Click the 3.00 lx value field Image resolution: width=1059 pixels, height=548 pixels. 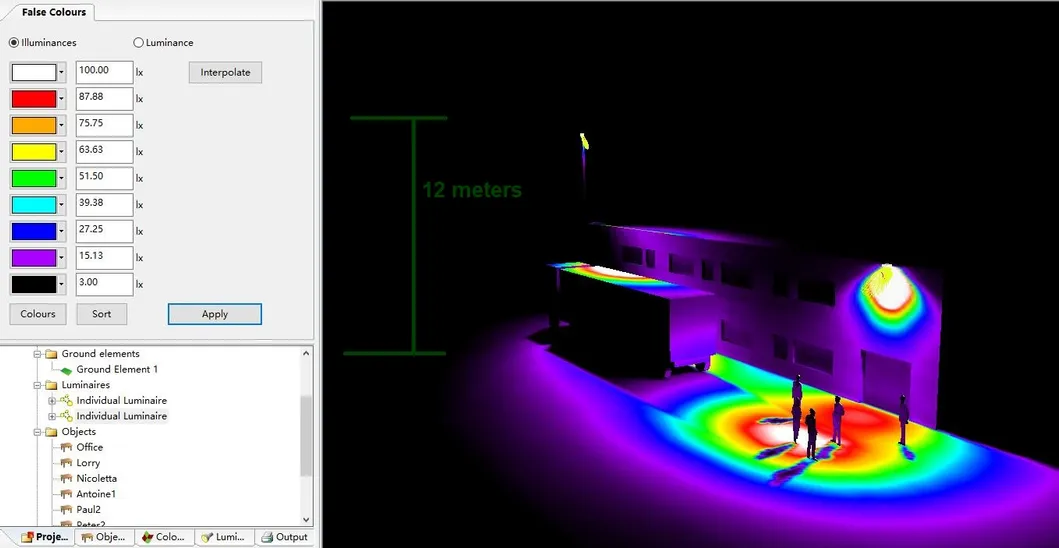[x=104, y=284]
